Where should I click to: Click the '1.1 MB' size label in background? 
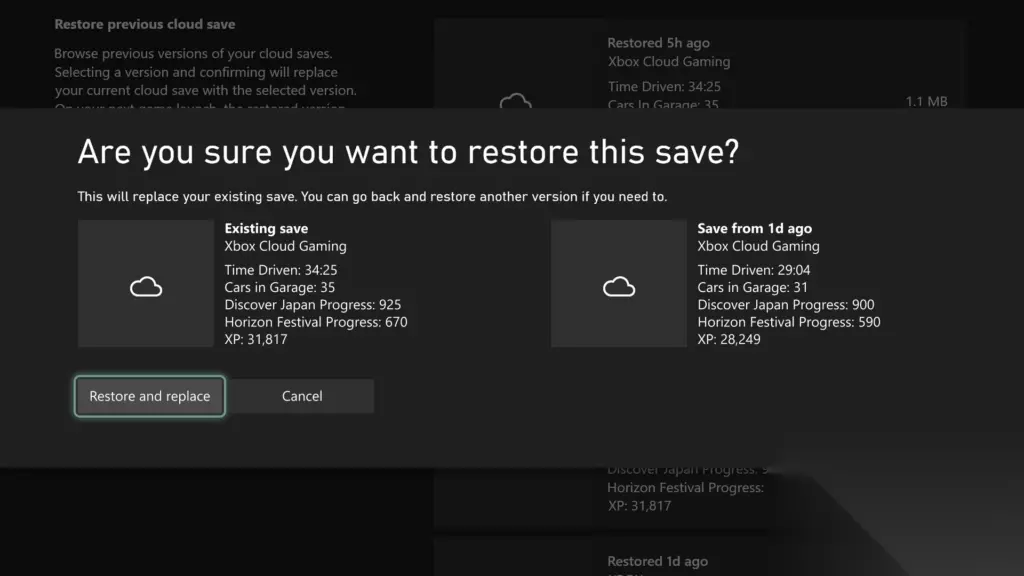tap(926, 102)
